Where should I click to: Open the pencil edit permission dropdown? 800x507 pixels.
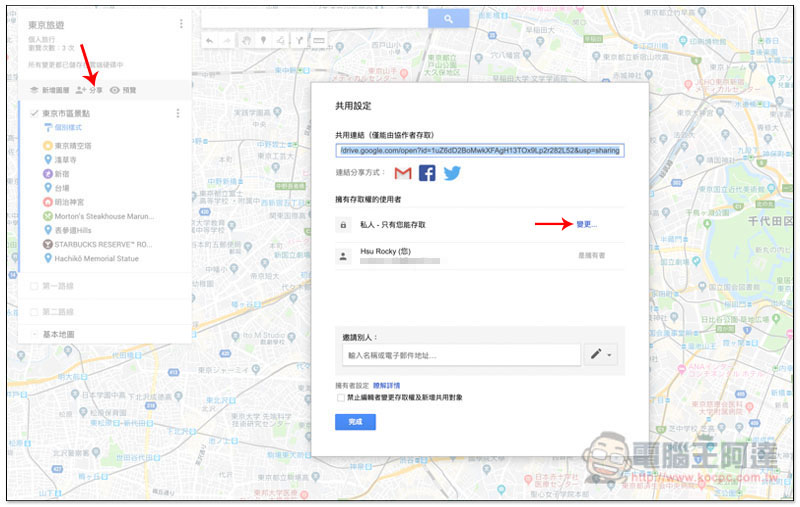tap(601, 354)
